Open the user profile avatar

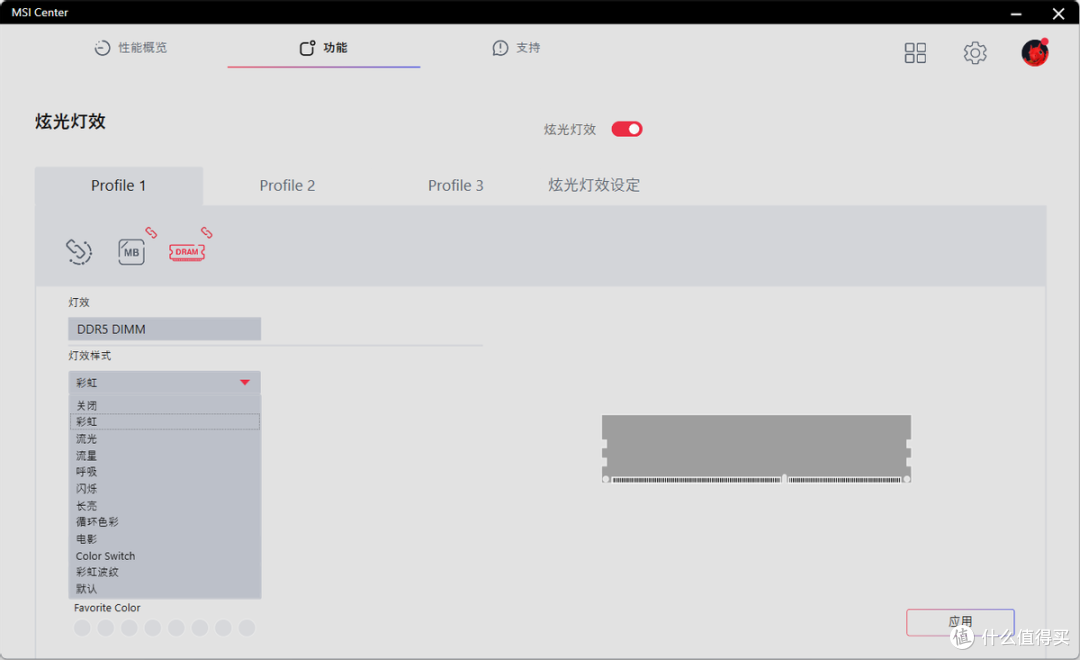pyautogui.click(x=1035, y=52)
